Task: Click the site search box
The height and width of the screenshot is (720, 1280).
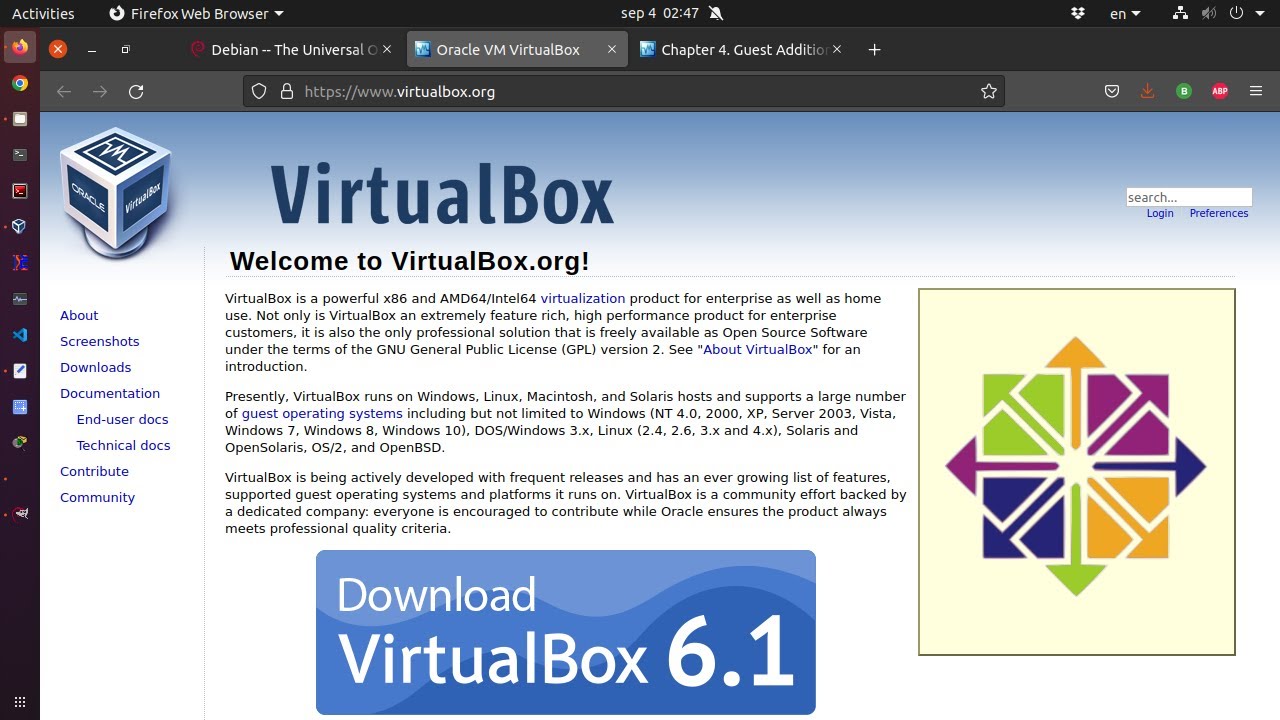Action: click(1189, 197)
